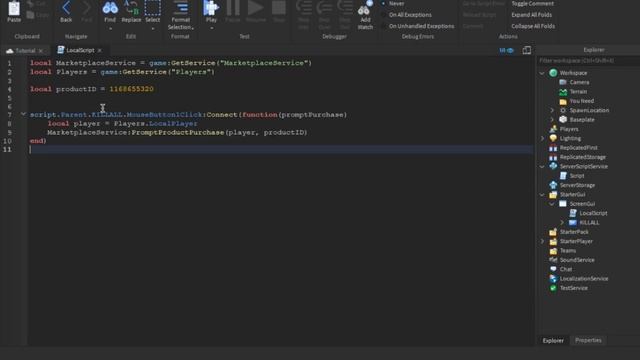The image size is (640, 360).
Task: Select On All Exceptions option
Action: (x=406, y=15)
